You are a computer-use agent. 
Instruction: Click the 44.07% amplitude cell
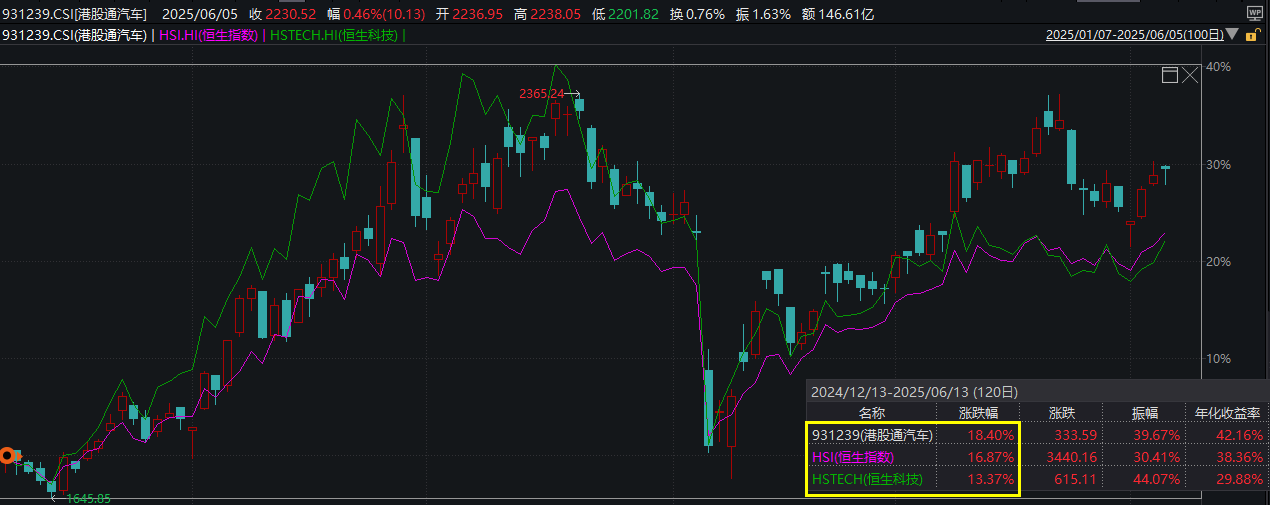(1157, 481)
